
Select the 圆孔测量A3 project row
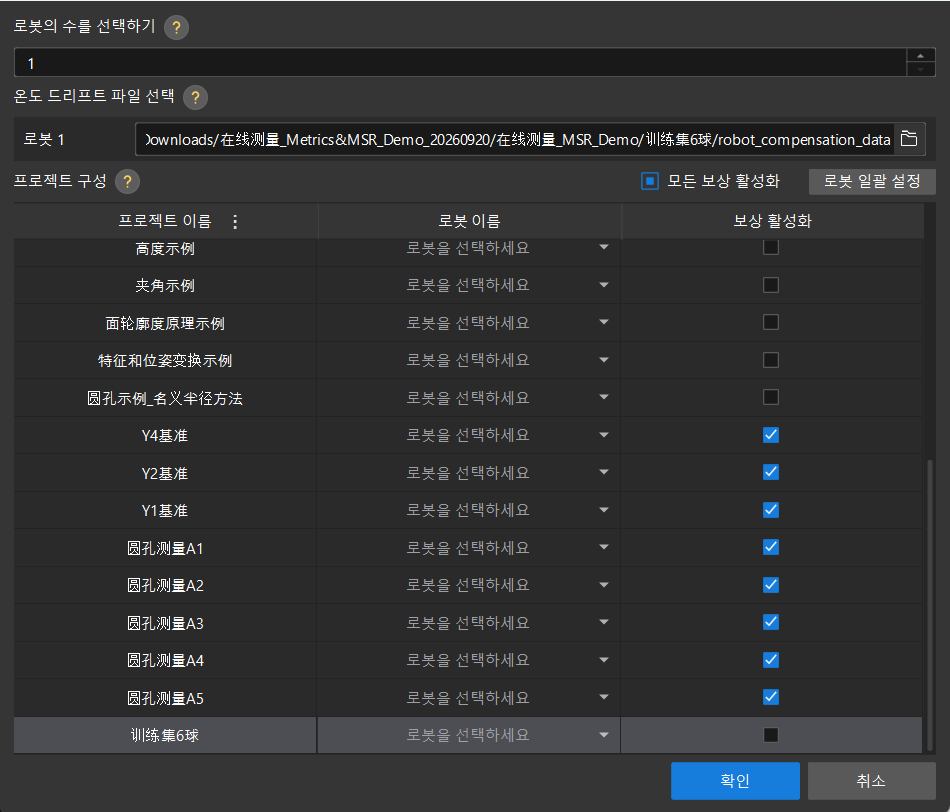(468, 623)
